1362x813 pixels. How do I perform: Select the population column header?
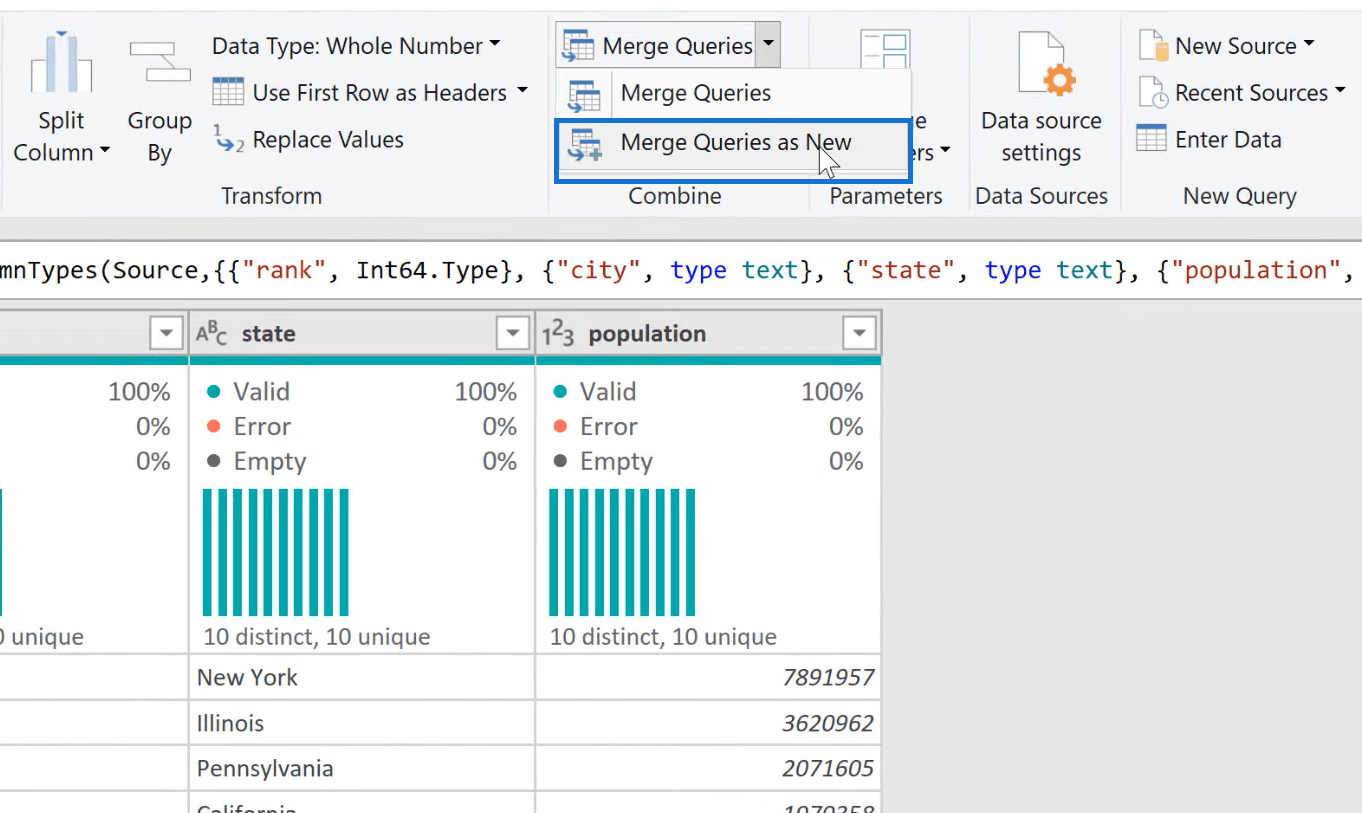(708, 334)
